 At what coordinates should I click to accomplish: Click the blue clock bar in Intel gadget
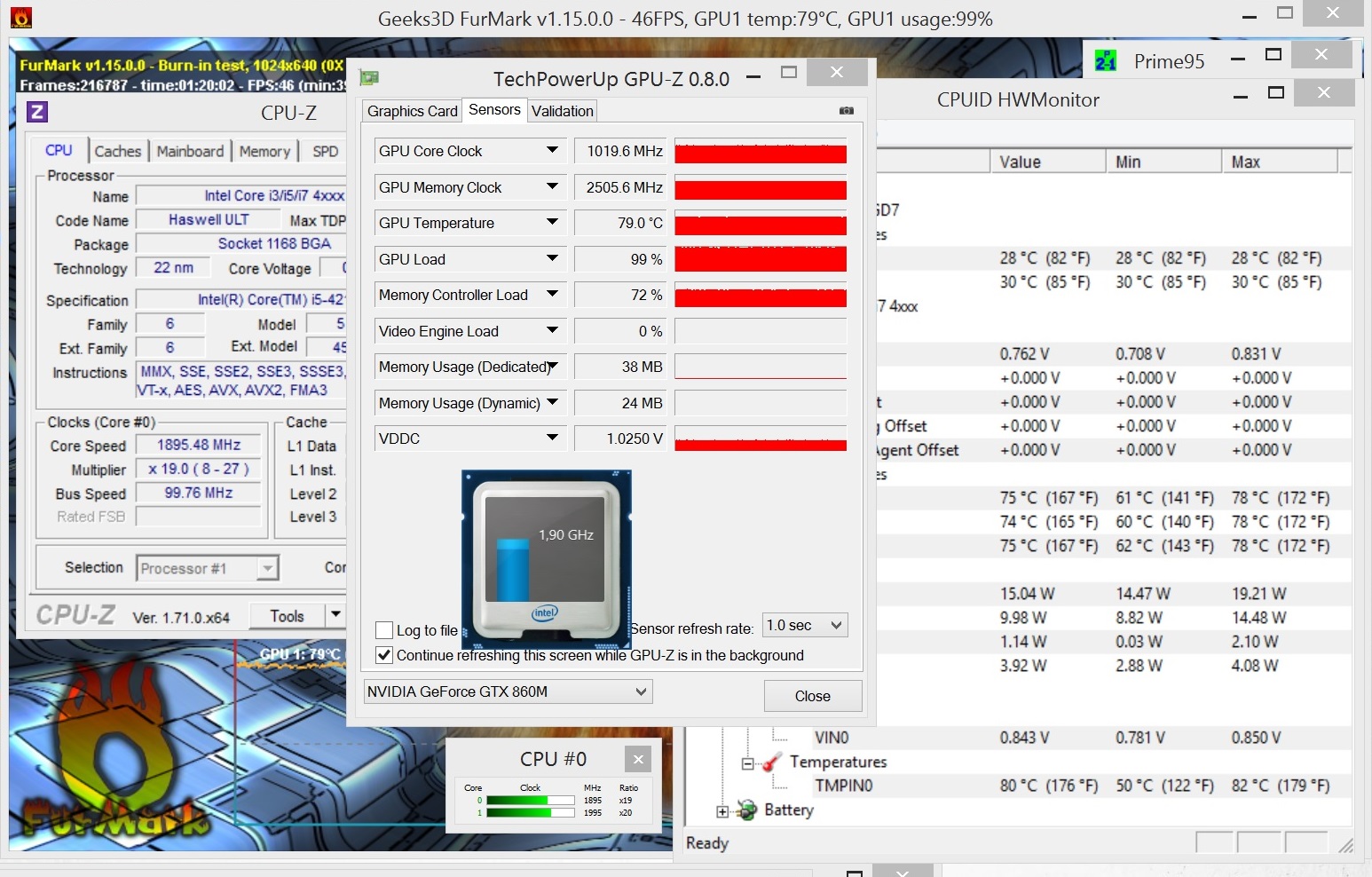click(x=513, y=571)
